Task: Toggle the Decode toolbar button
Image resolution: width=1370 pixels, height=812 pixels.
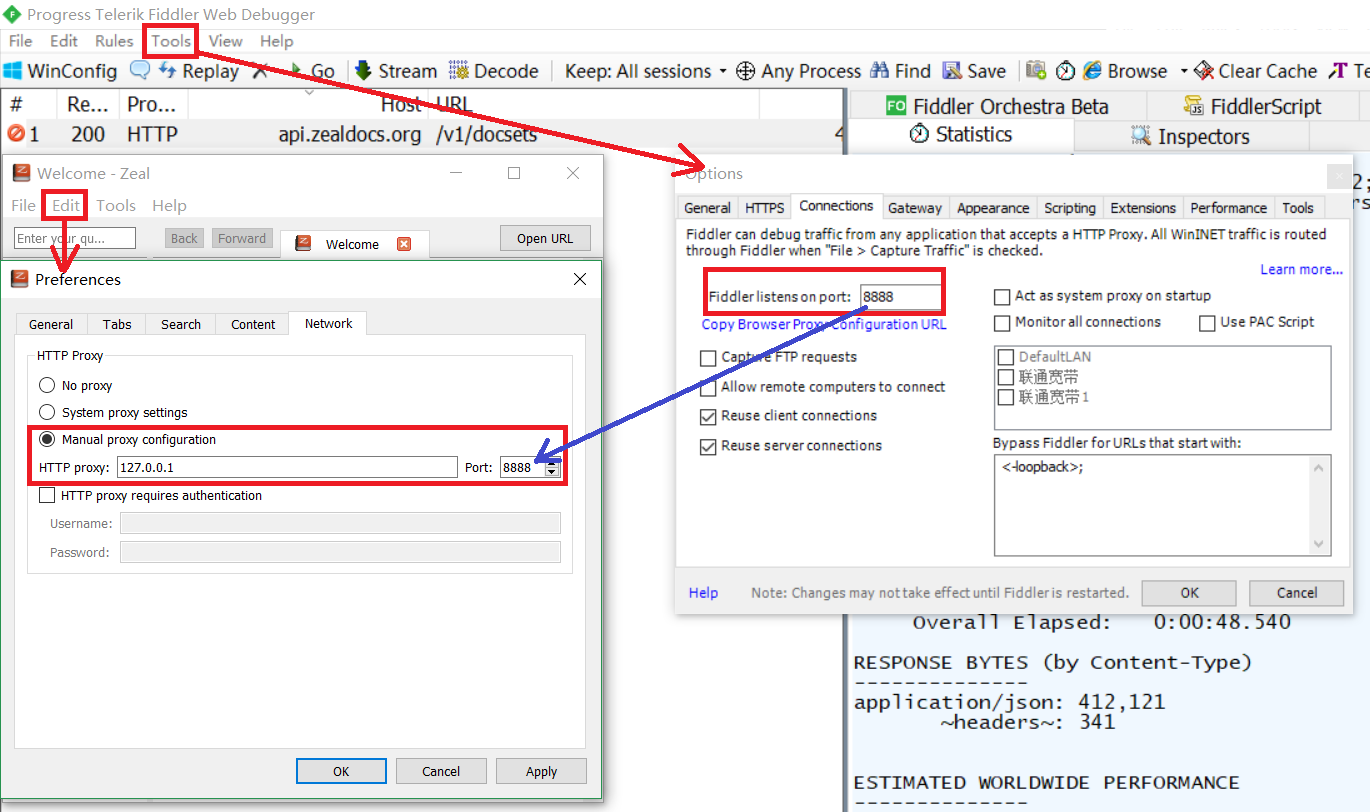Action: [494, 71]
